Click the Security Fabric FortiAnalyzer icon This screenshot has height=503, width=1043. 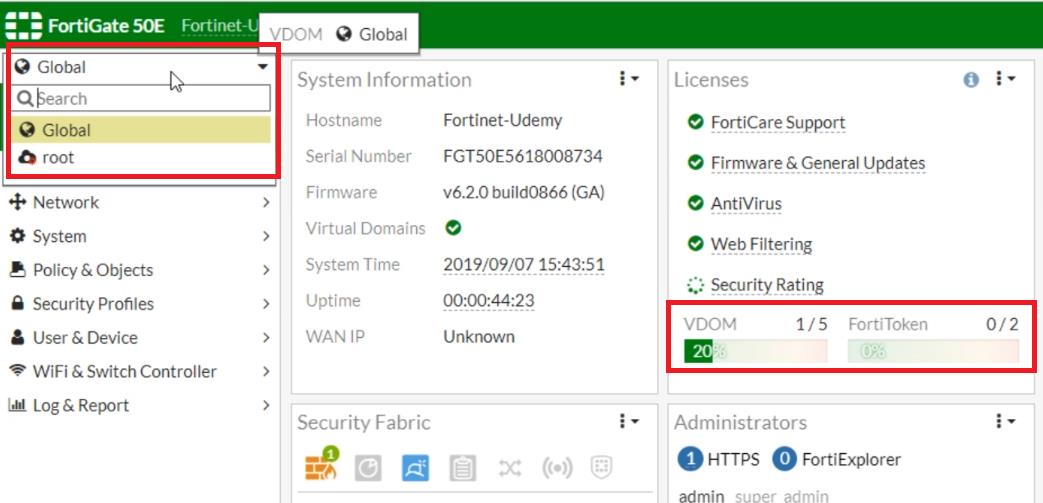point(367,468)
